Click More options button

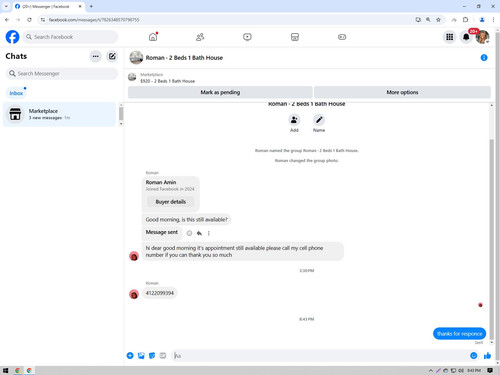pos(402,92)
